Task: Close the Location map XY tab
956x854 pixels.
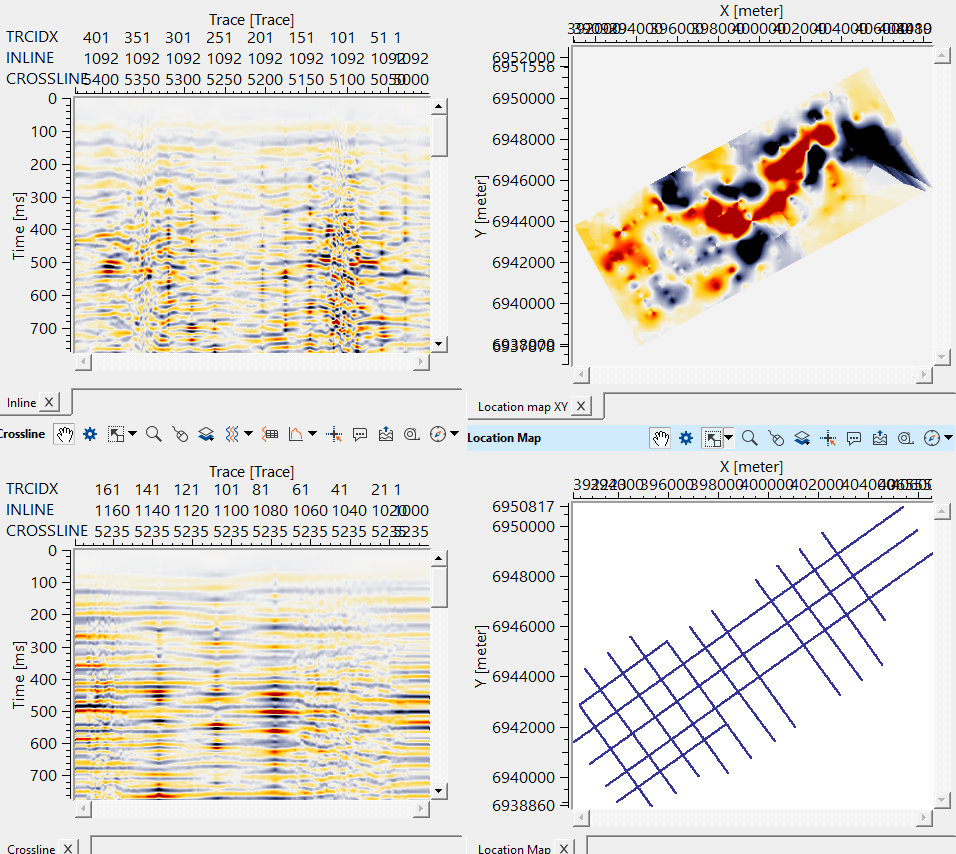Action: point(582,407)
